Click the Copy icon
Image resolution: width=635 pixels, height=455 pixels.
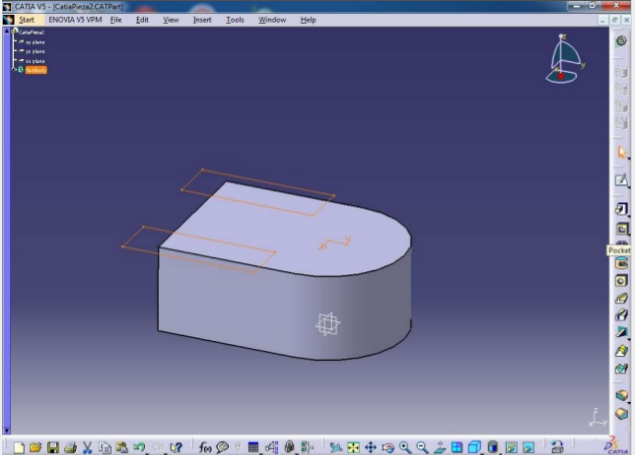coord(104,447)
